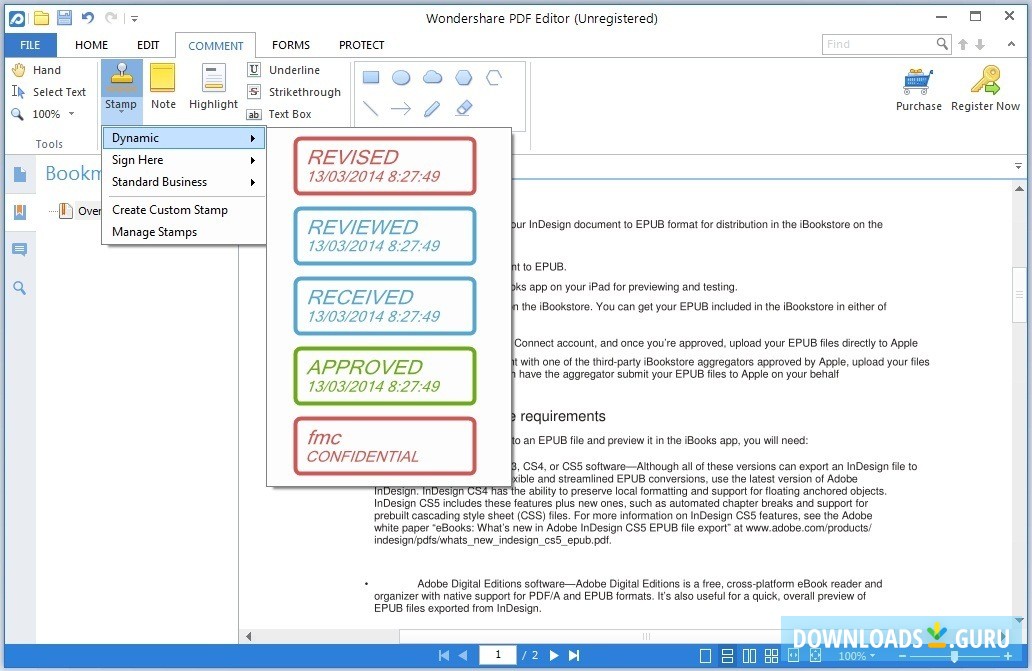The height and width of the screenshot is (671, 1032).
Task: Pick the CONFIDENTIAL dynamic stamp
Action: 385,446
